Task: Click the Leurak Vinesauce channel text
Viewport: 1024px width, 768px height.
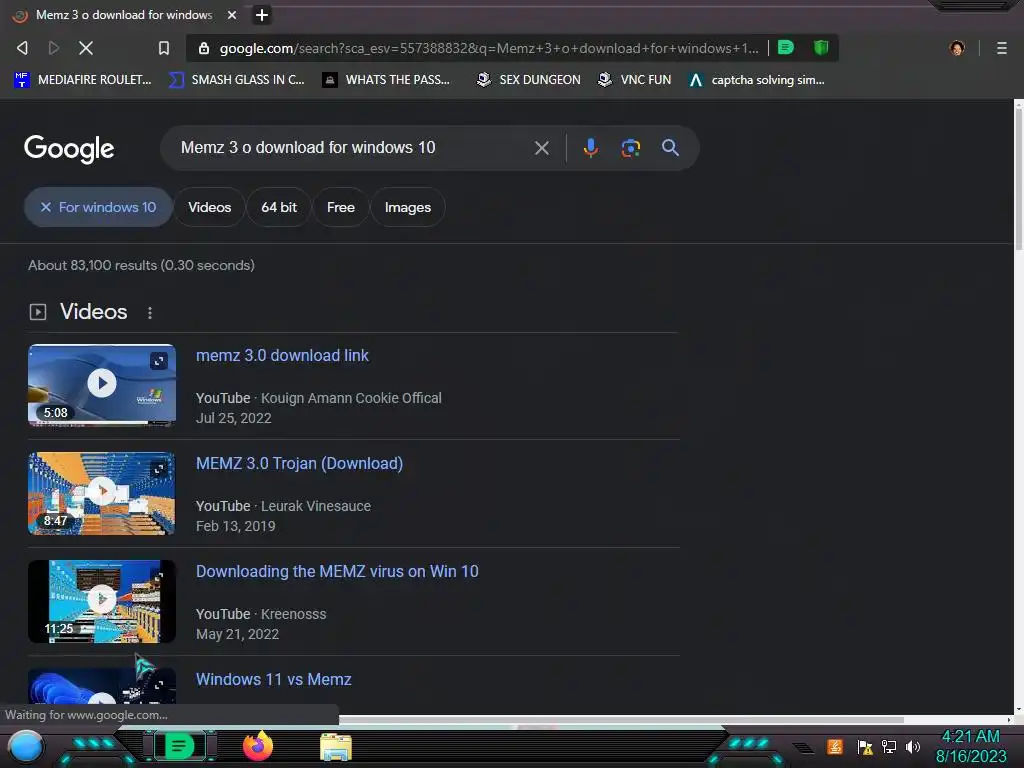Action: [315, 506]
